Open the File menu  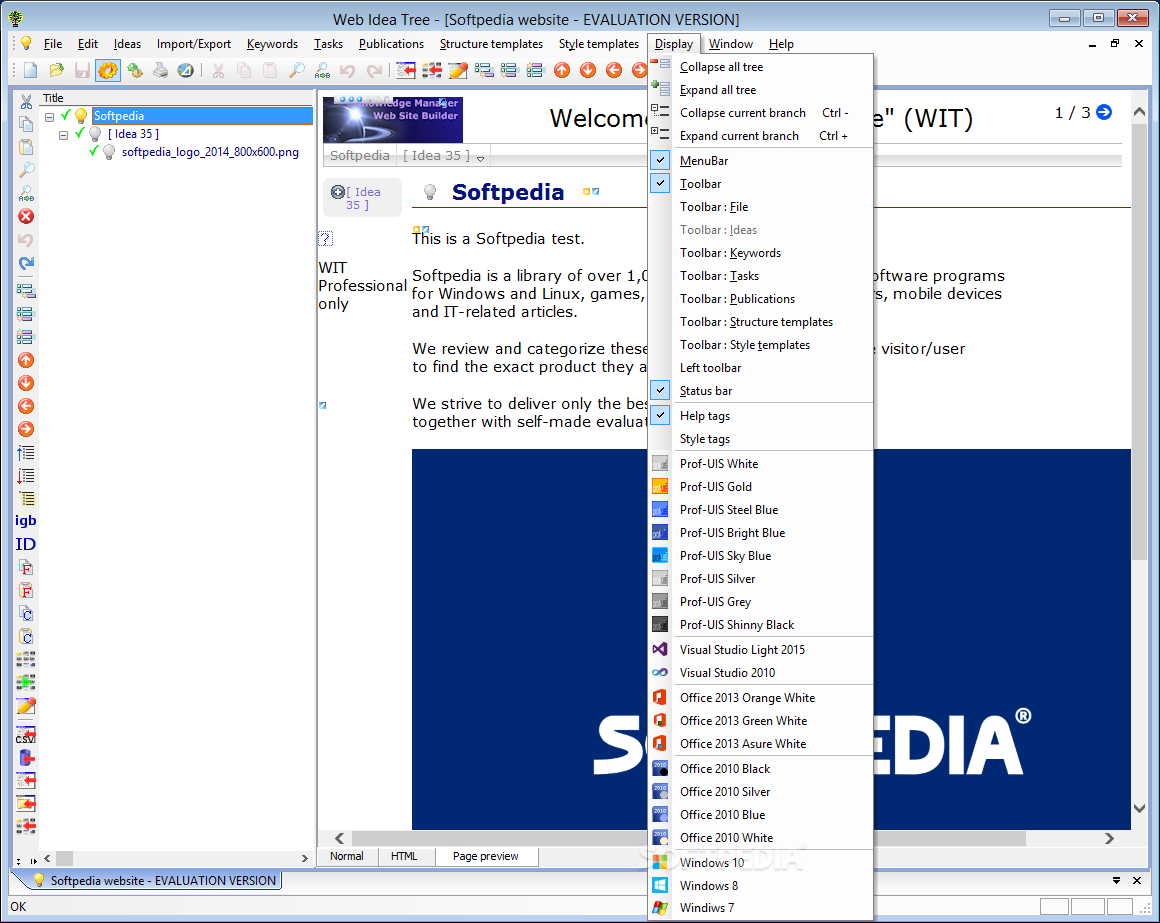point(53,44)
